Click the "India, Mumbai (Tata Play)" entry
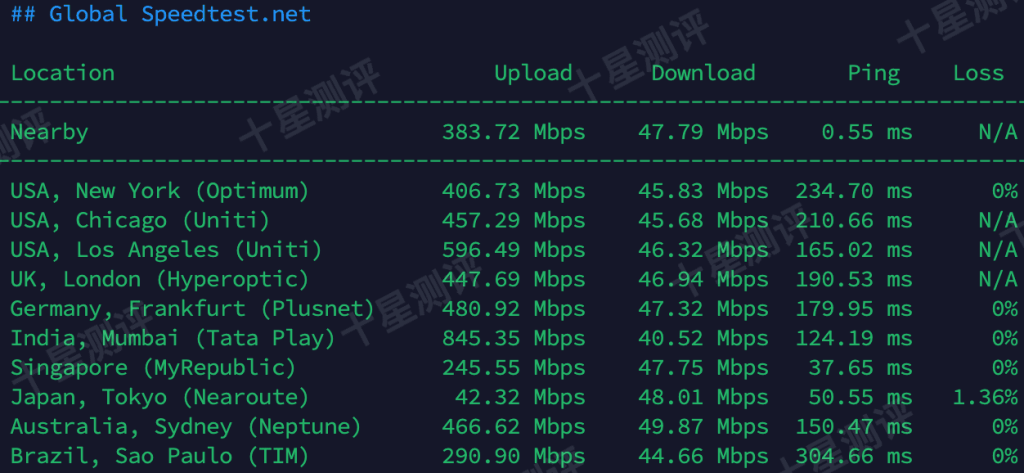 [173, 338]
